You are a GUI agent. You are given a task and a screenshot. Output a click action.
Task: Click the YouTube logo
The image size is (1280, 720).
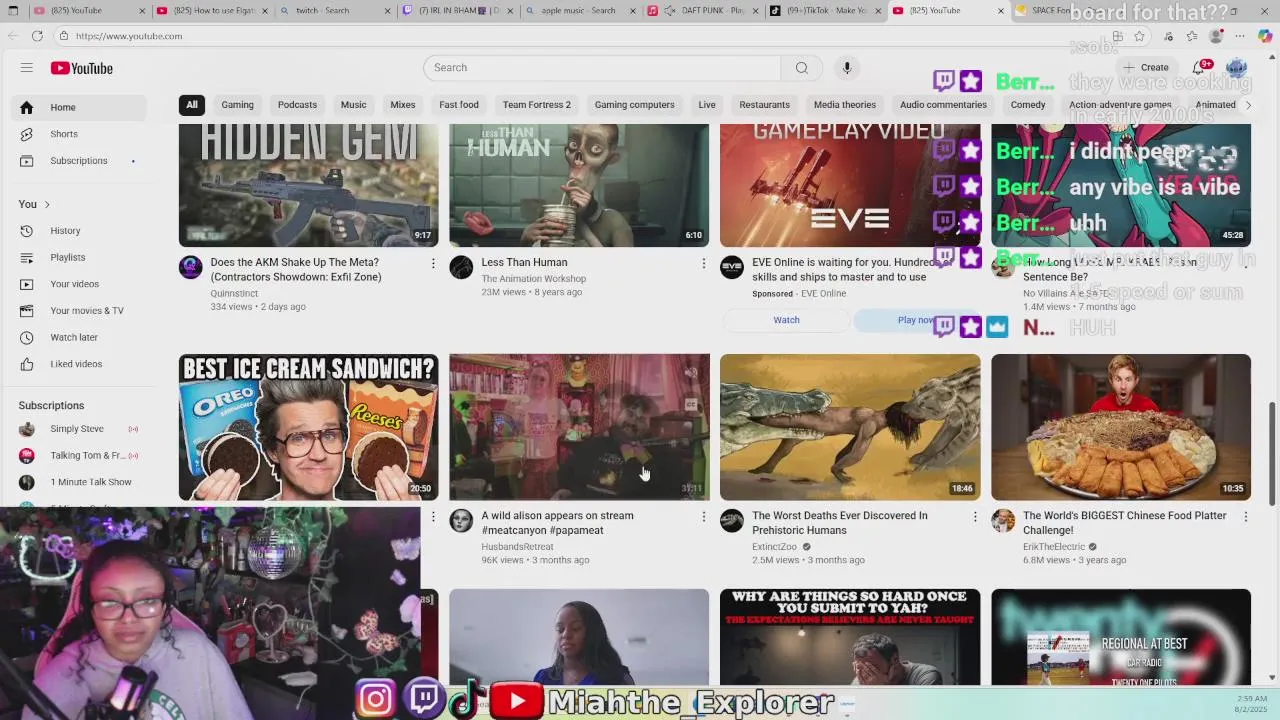82,68
